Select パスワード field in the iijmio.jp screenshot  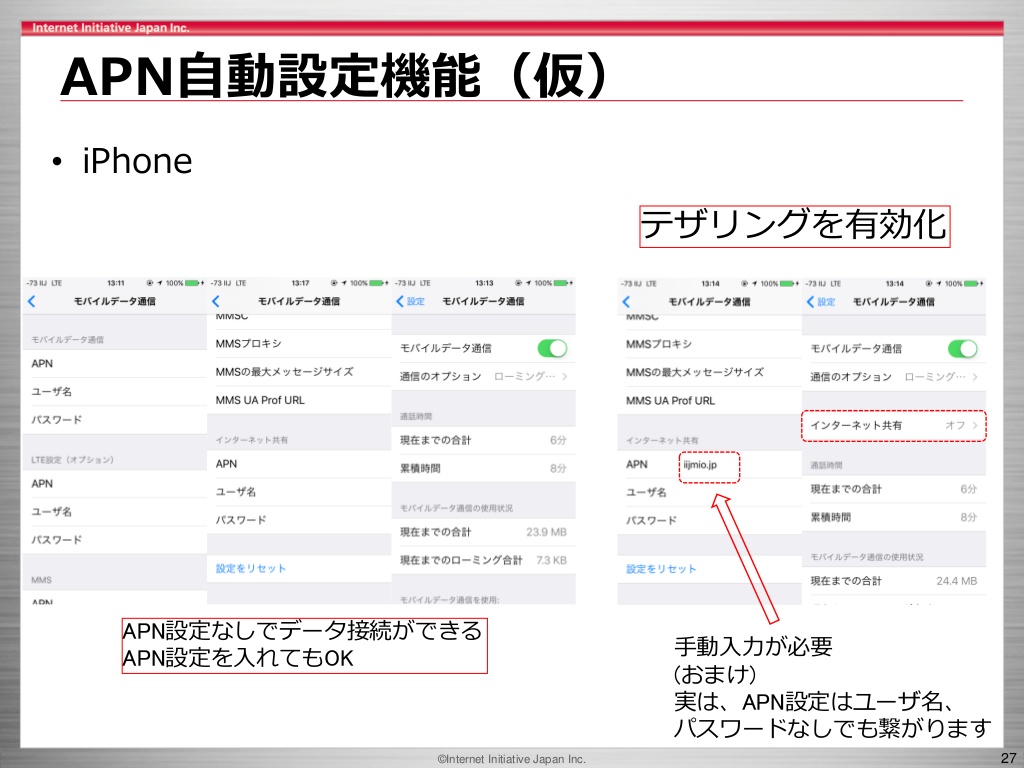tap(709, 520)
